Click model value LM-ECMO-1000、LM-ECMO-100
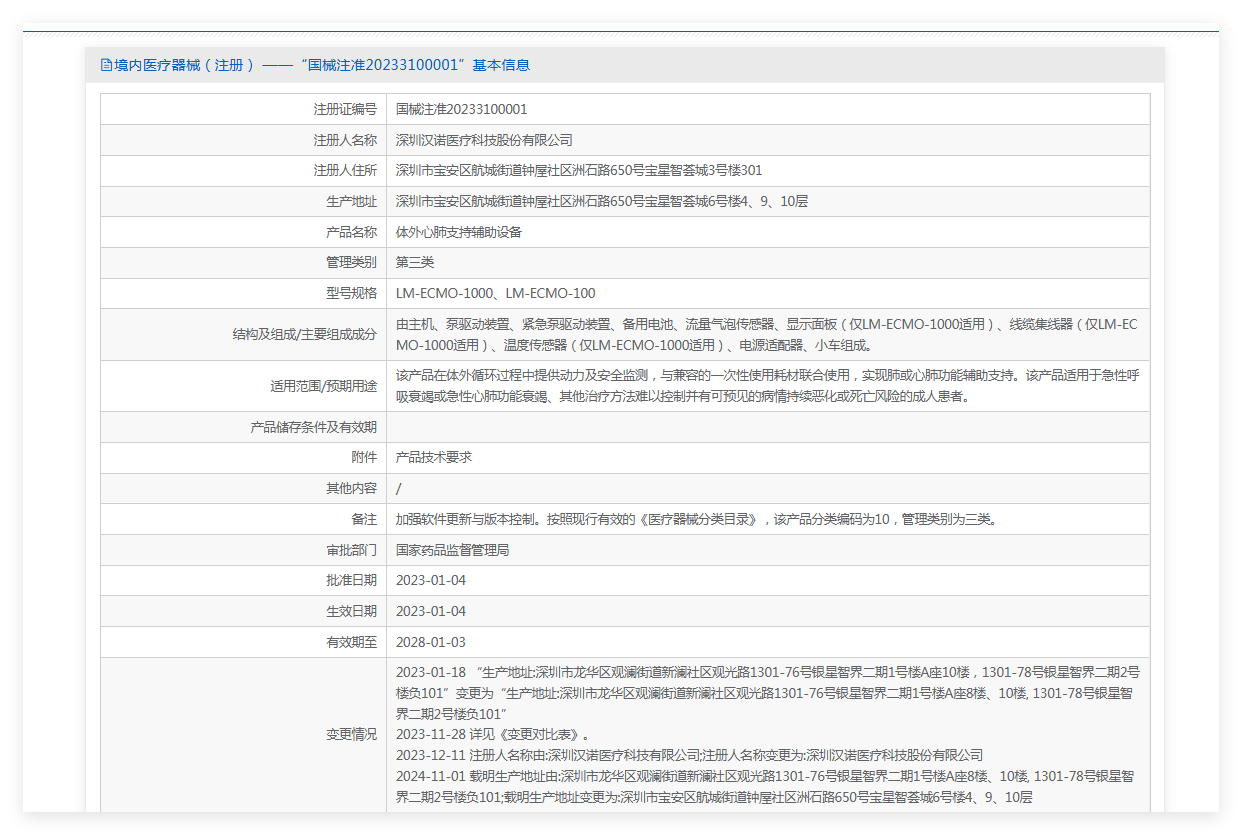The image size is (1242, 835). (x=496, y=293)
